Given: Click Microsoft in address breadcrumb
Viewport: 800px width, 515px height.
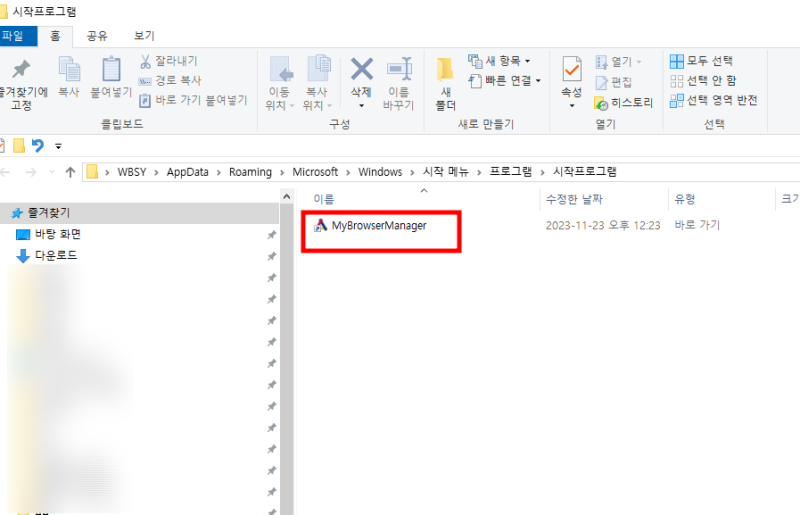Looking at the screenshot, I should 315,172.
